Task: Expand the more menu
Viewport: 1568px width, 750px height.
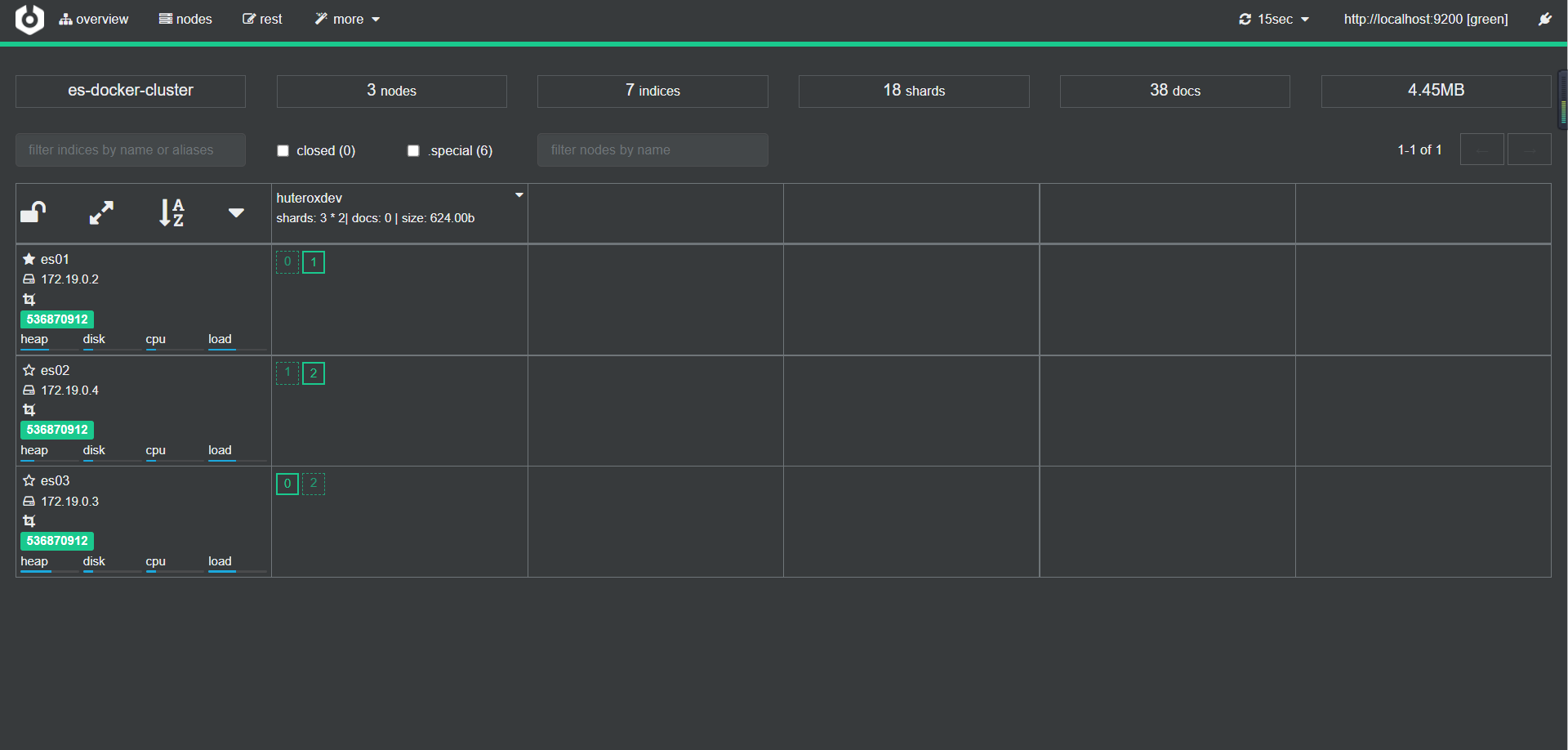Action: (x=347, y=19)
